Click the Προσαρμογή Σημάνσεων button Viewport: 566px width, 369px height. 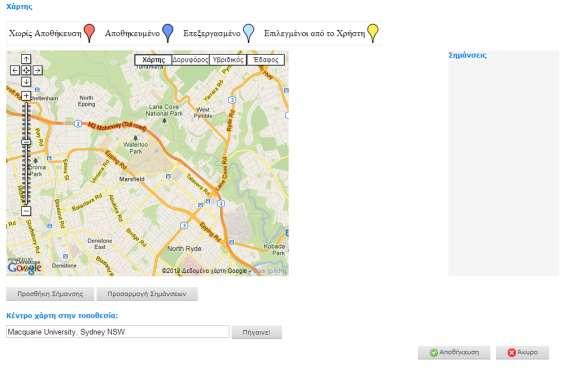147,294
